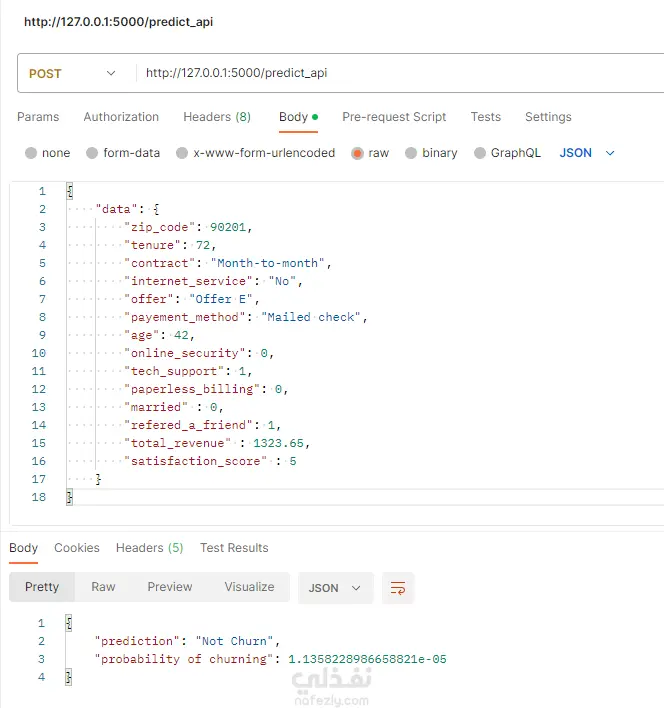The height and width of the screenshot is (708, 664).
Task: Select the none body type radio
Action: coord(31,153)
